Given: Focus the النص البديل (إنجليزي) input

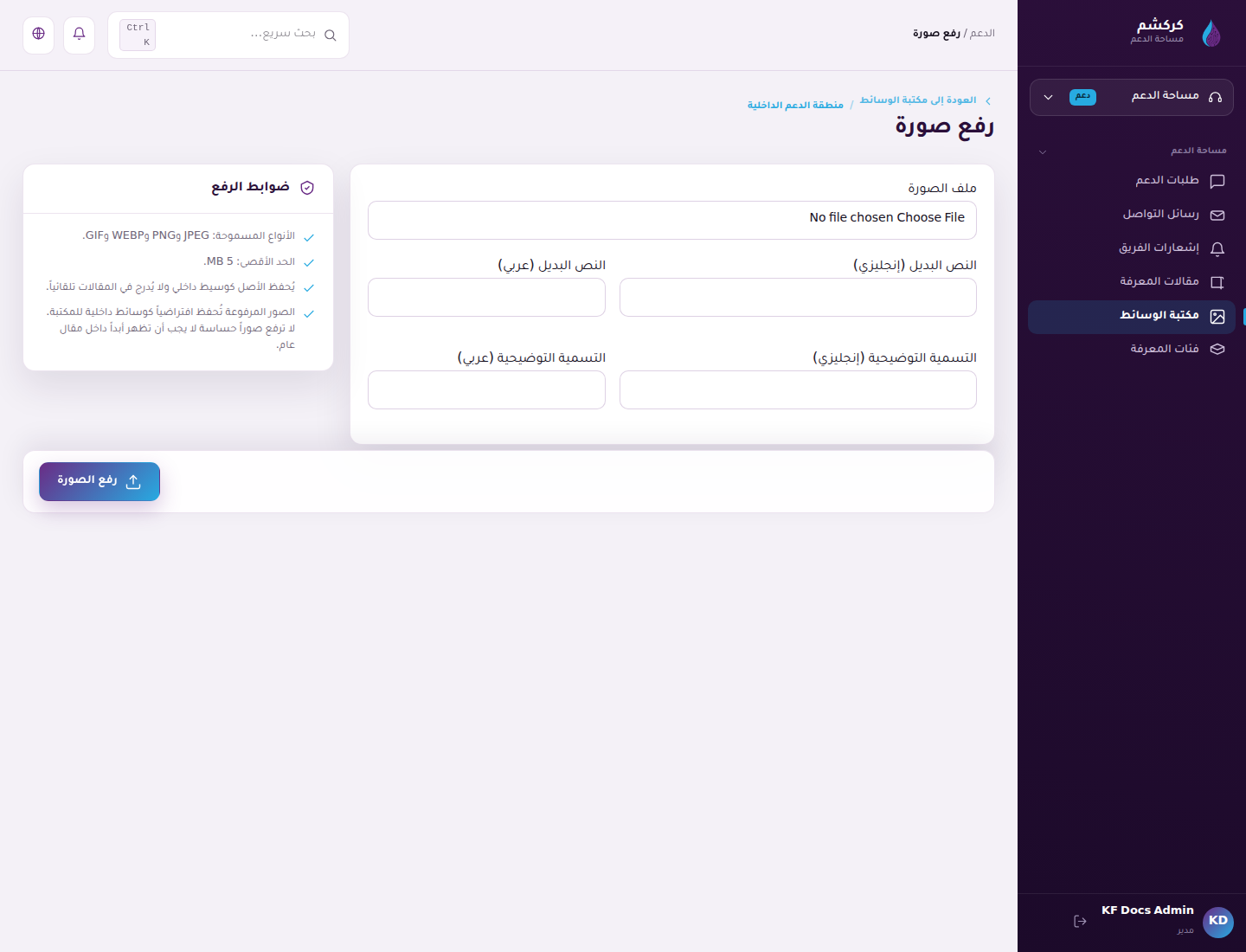Looking at the screenshot, I should (x=798, y=297).
